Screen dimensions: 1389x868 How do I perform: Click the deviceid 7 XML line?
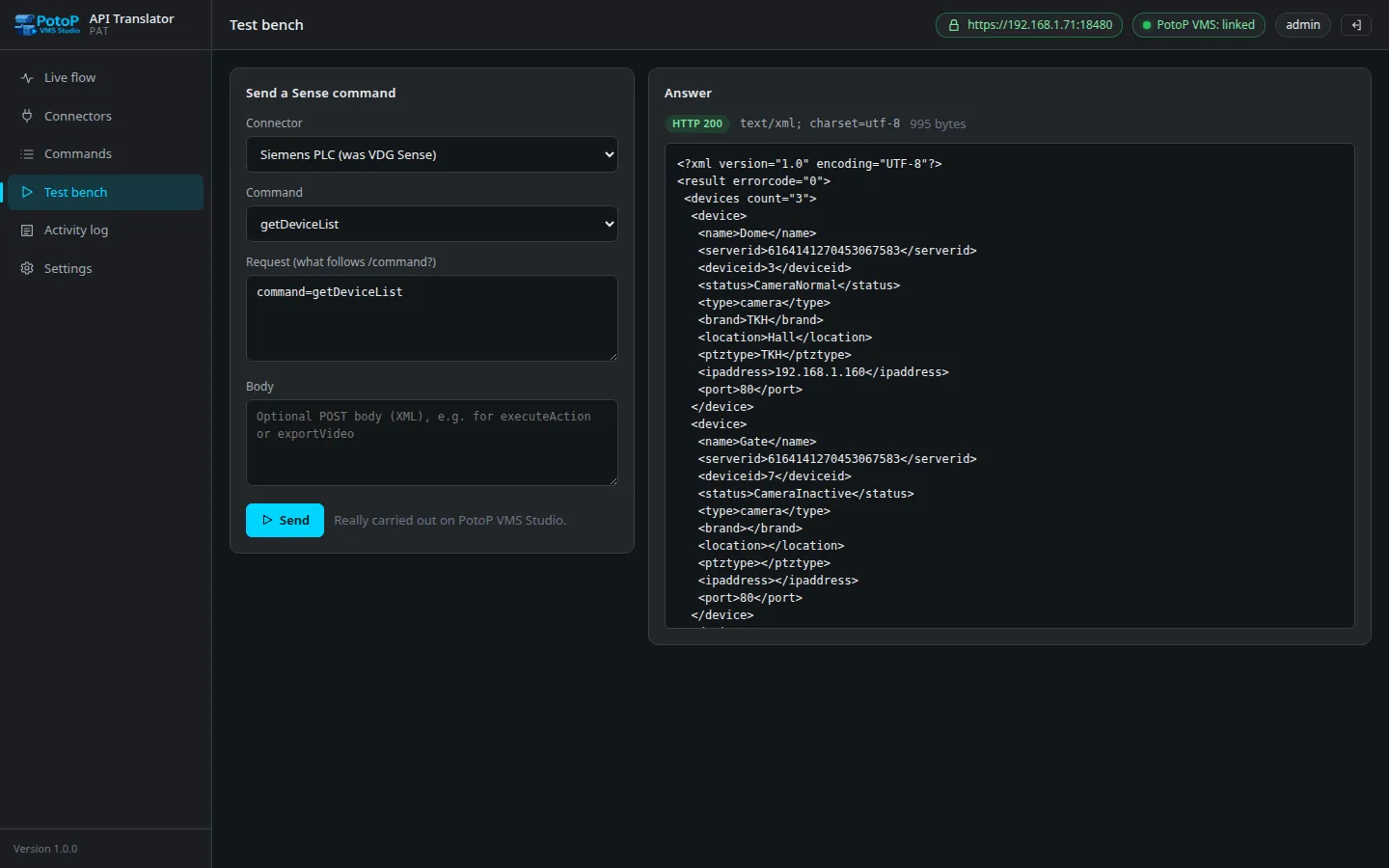(x=775, y=476)
